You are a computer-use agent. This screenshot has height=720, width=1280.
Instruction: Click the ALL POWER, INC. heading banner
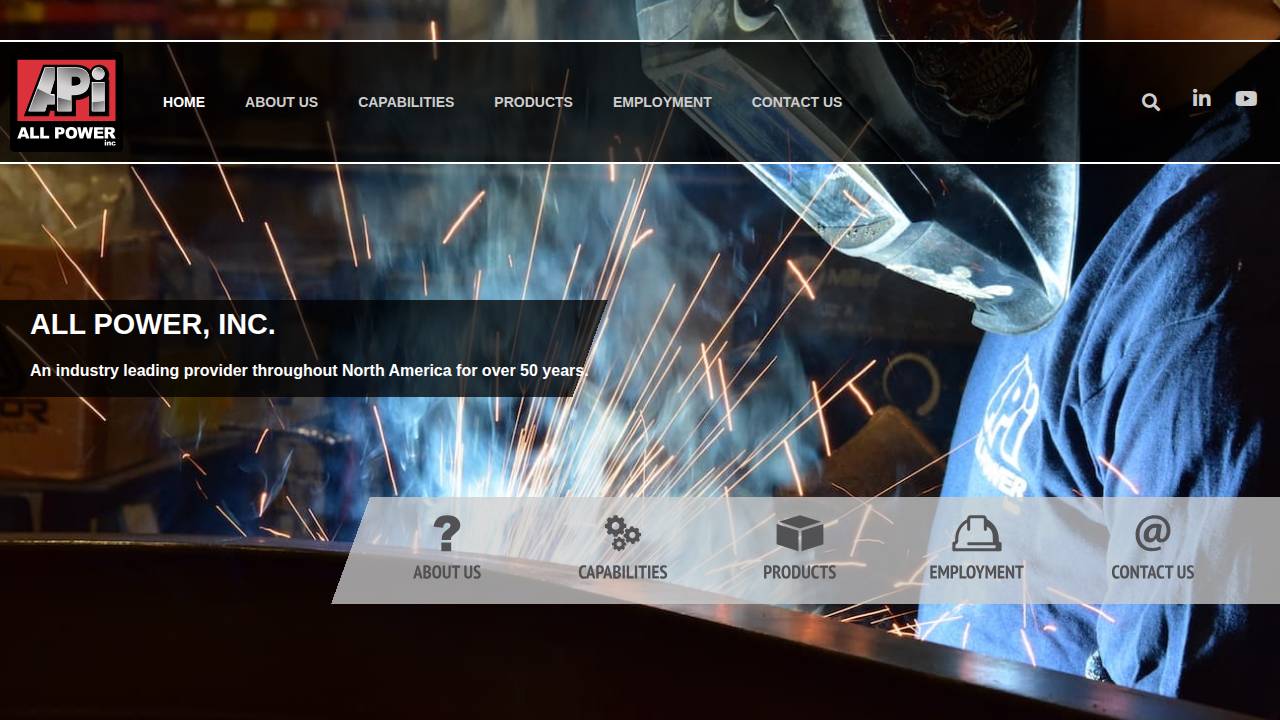[x=154, y=324]
